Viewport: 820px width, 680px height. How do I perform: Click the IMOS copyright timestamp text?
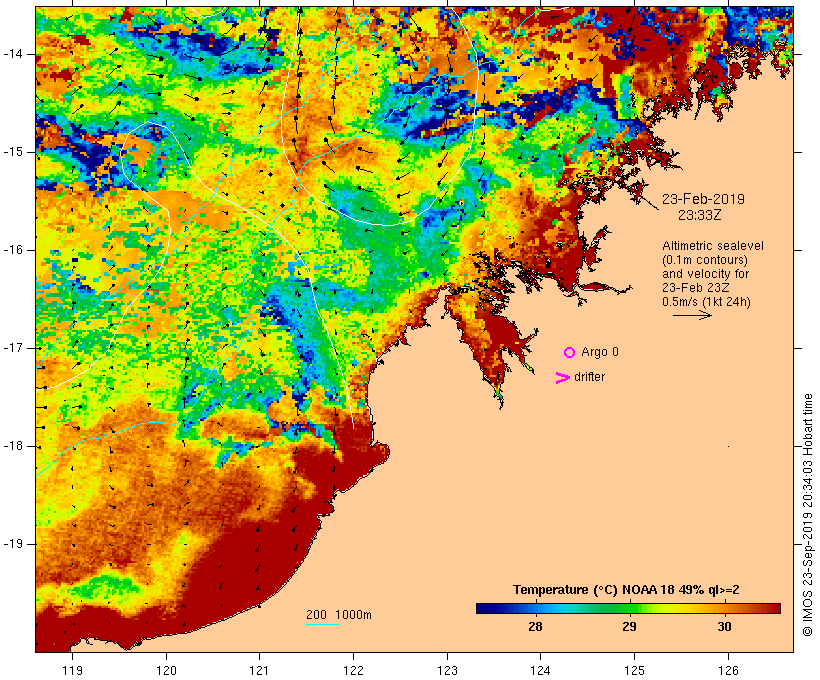808,515
